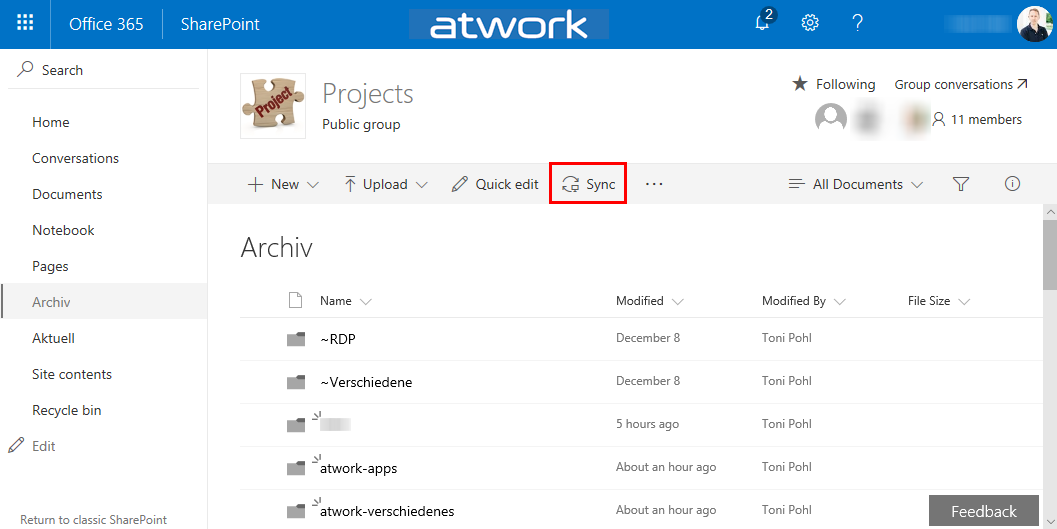
Task: Click the Following star icon
Action: [799, 84]
